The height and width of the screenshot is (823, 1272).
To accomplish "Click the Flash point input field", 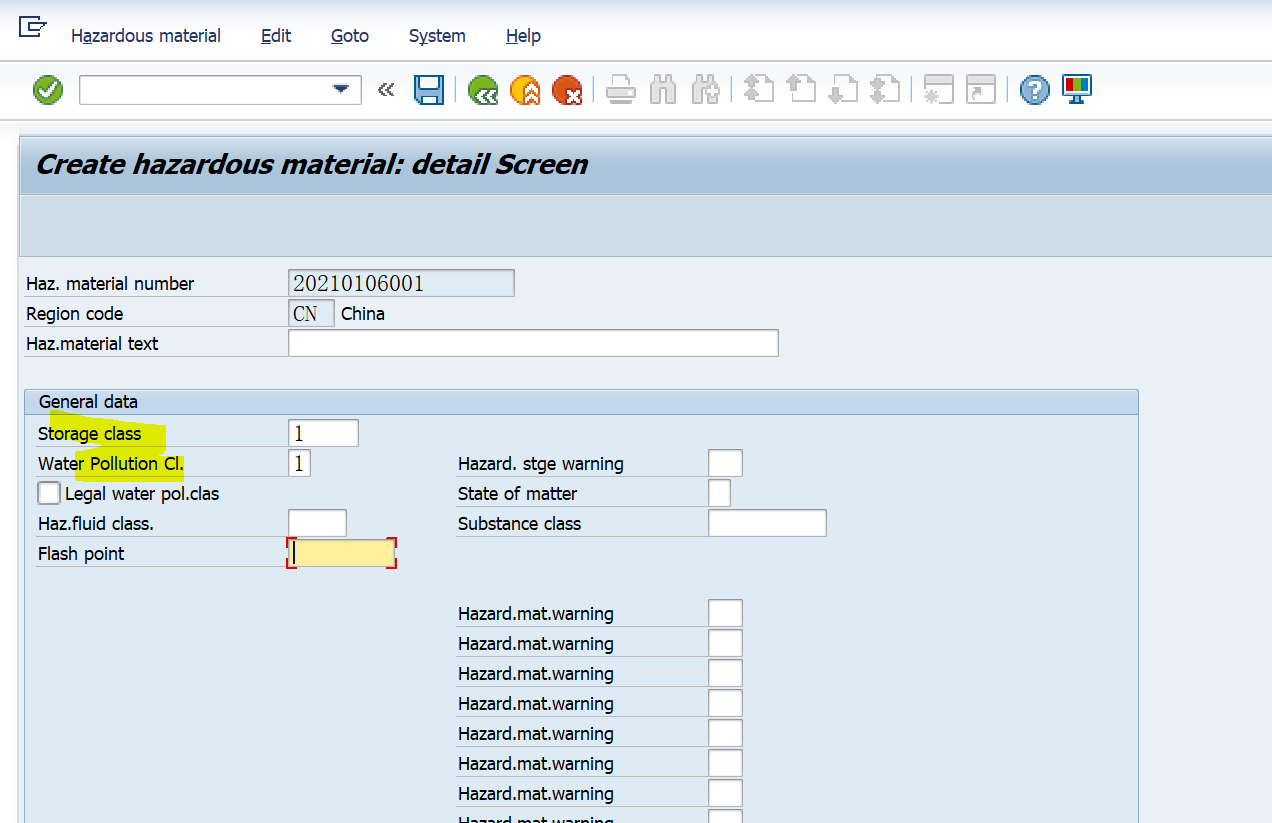I will 341,553.
